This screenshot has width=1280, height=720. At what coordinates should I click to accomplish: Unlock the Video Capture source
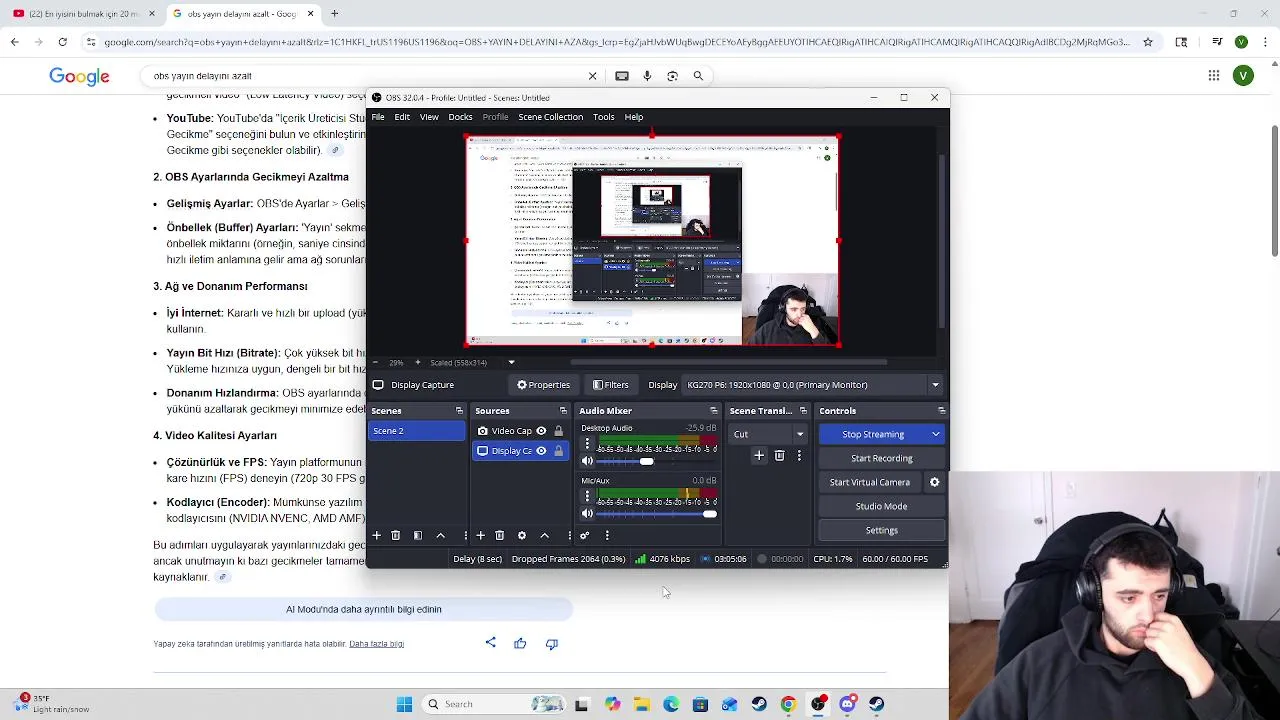(558, 431)
